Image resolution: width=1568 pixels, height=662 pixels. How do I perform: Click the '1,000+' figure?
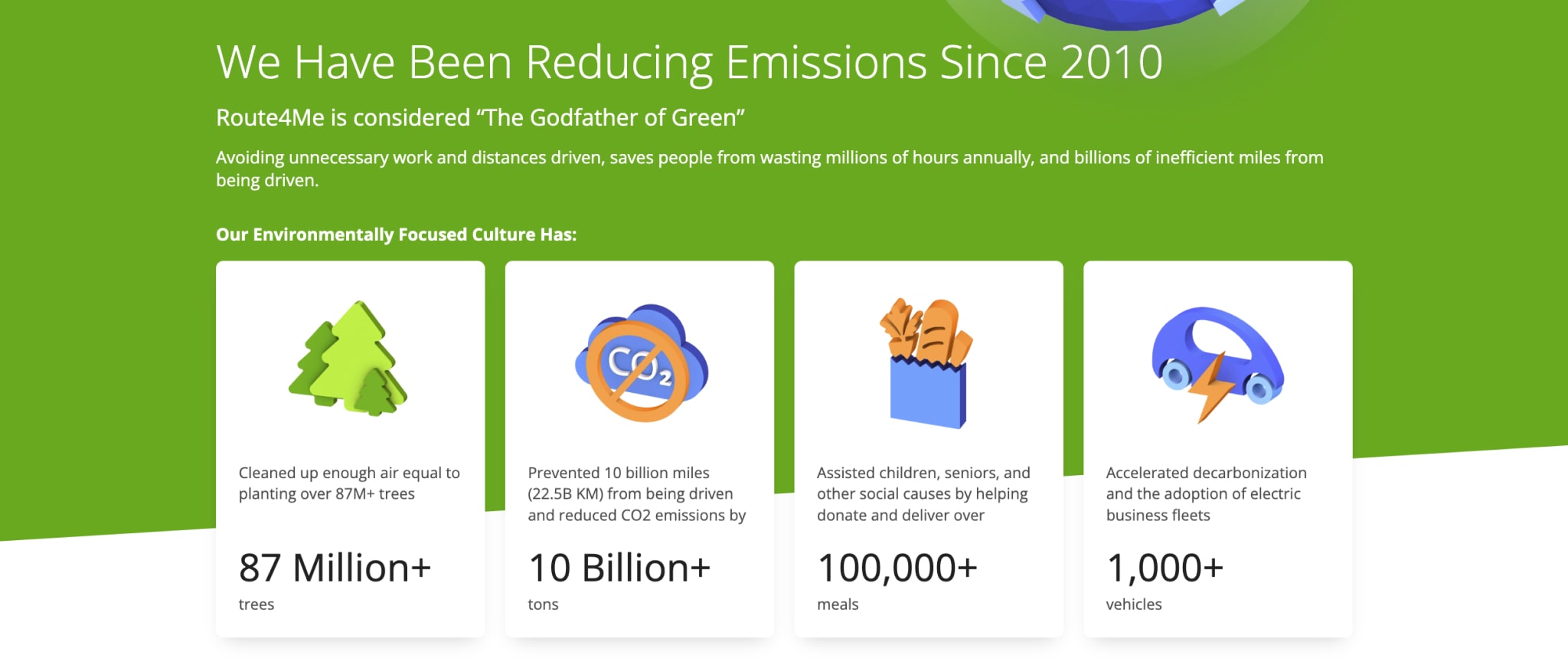[x=1165, y=568]
